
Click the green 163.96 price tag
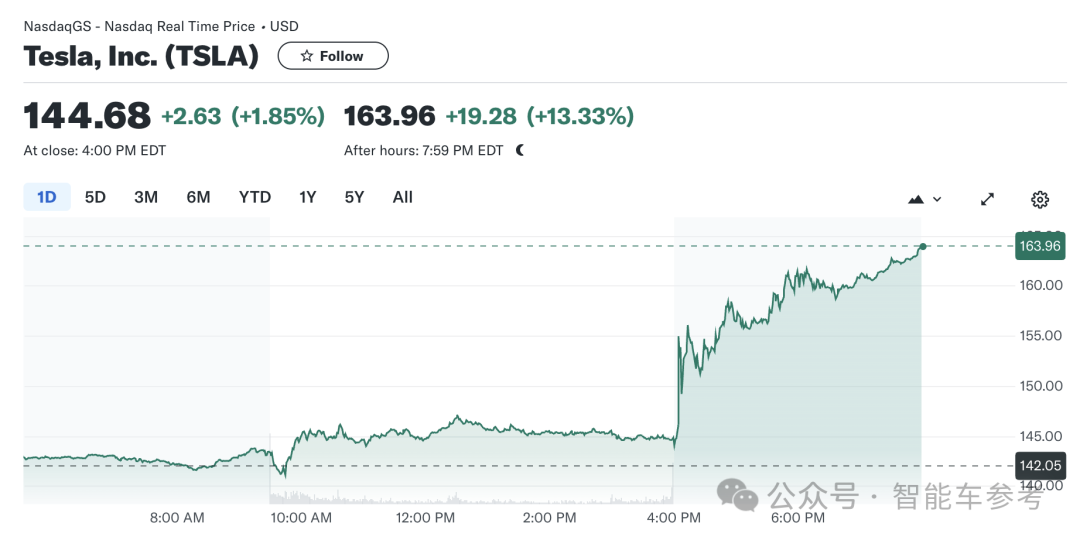(x=1040, y=246)
